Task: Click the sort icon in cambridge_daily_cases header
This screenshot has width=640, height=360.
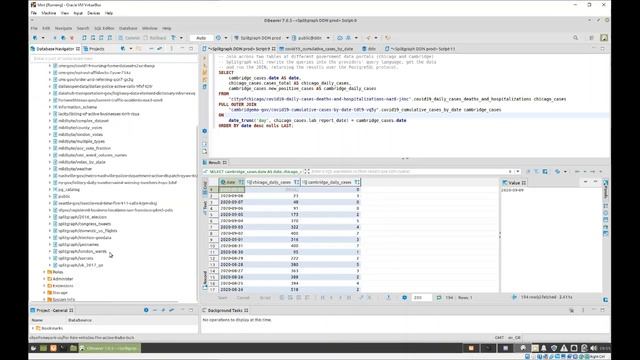Action: pos(357,182)
